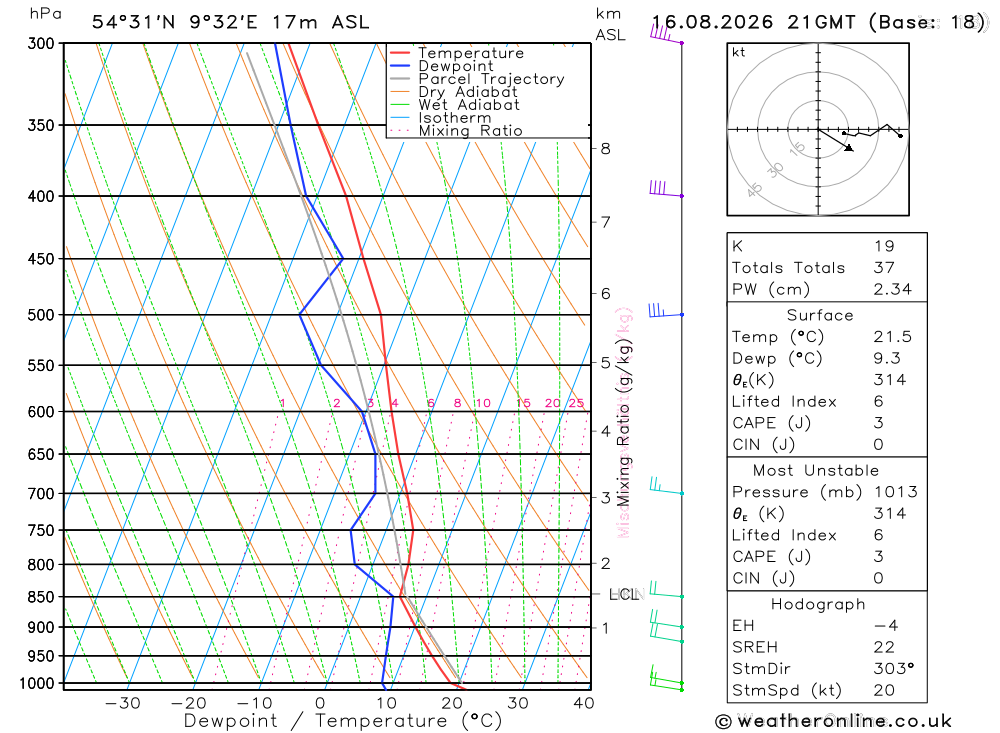Click the Totals Totals value 37
This screenshot has width=1000, height=733.
(884, 268)
